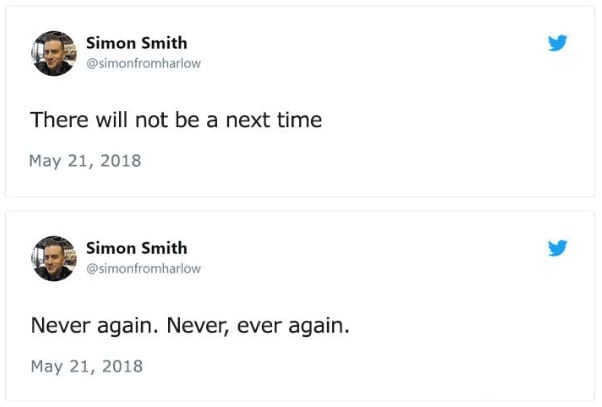Click the text "Never again. Never, ever again."
Viewport: 602px width, 407px height.
[190, 326]
